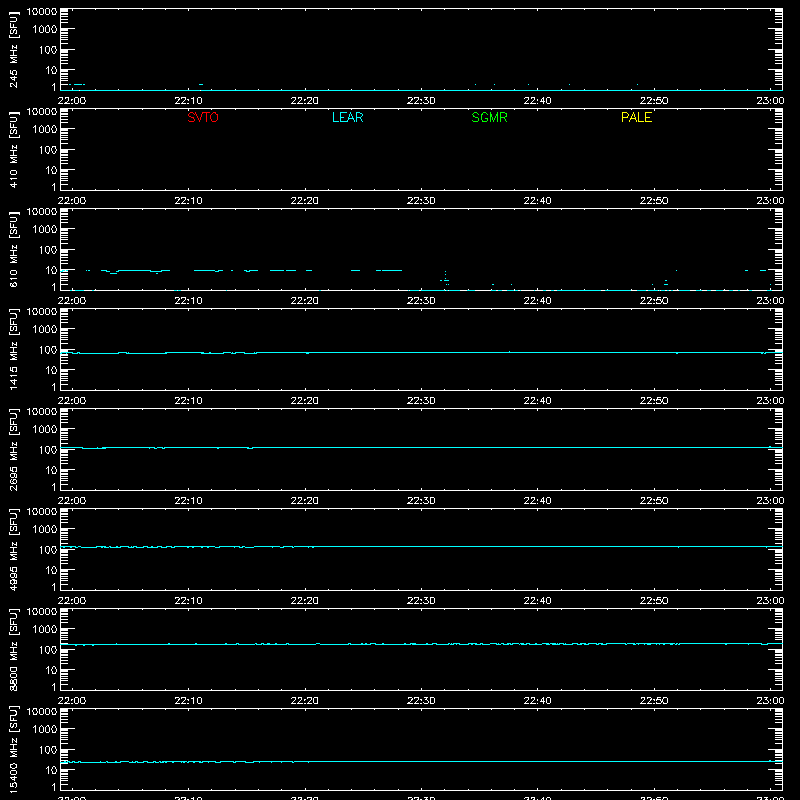The height and width of the screenshot is (800, 800).
Task: Click the 10000 tick on 8800 MHz axis
Action: tap(42, 612)
